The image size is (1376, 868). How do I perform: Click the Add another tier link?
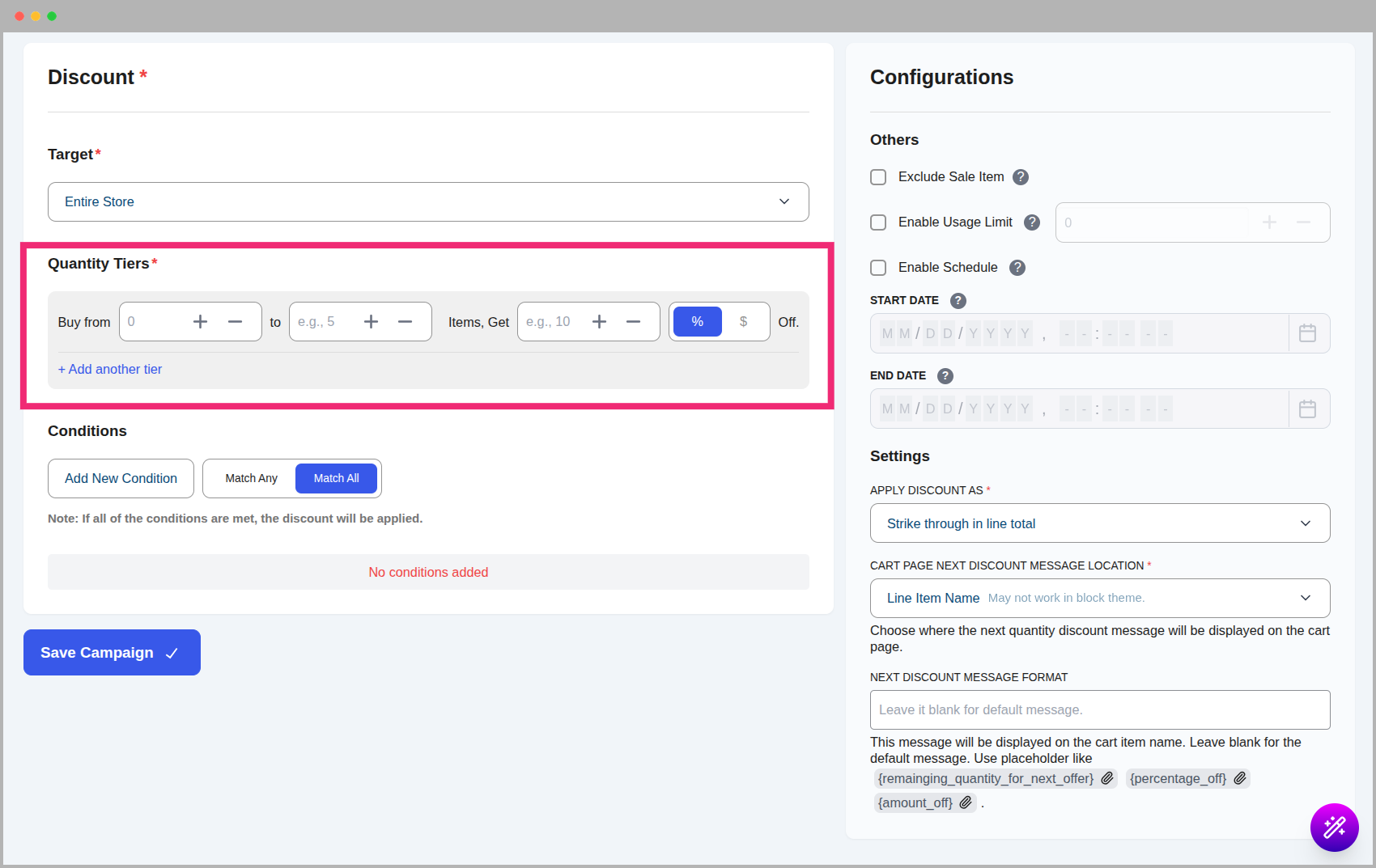click(110, 369)
